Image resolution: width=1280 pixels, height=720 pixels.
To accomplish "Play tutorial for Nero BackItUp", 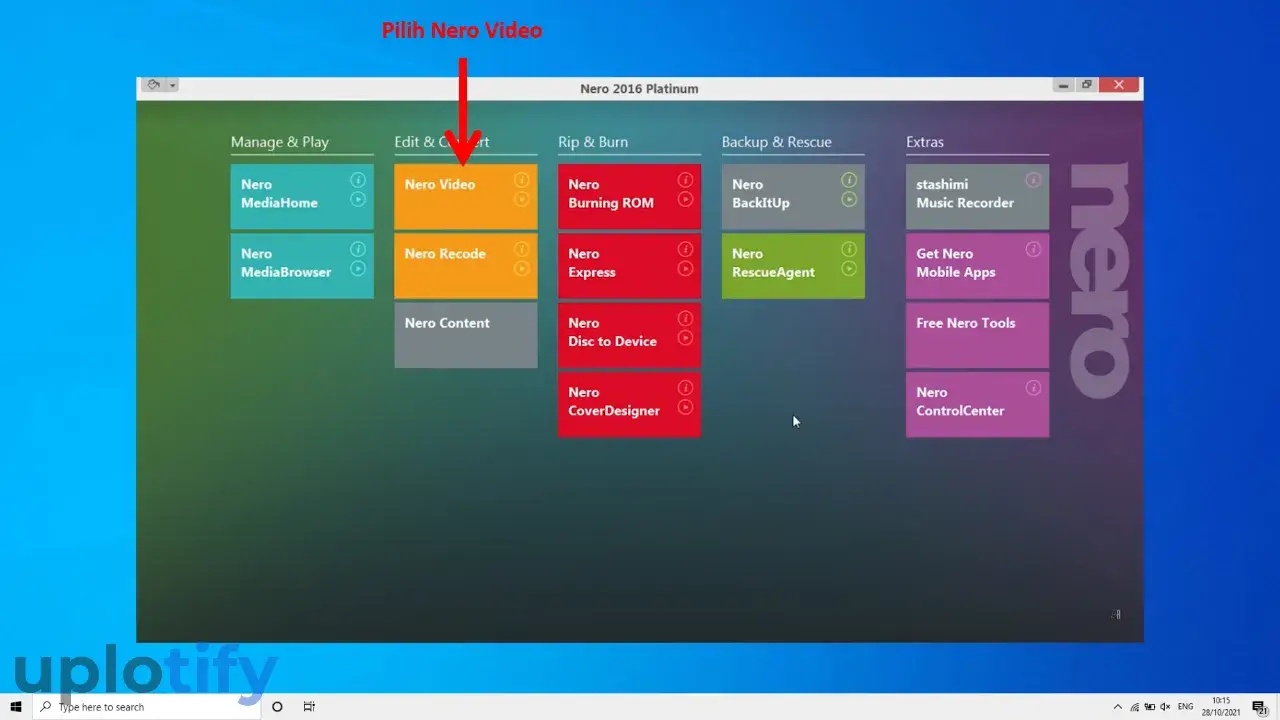I will 849,199.
